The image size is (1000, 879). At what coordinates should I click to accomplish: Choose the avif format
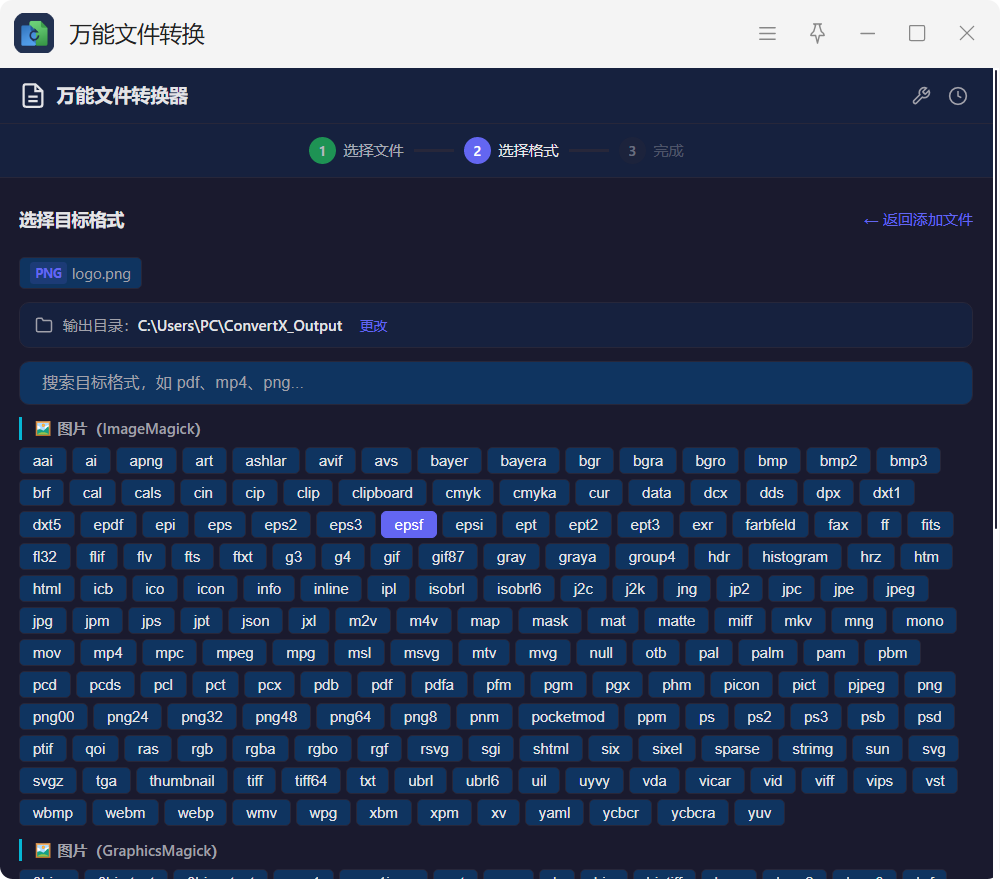(330, 461)
